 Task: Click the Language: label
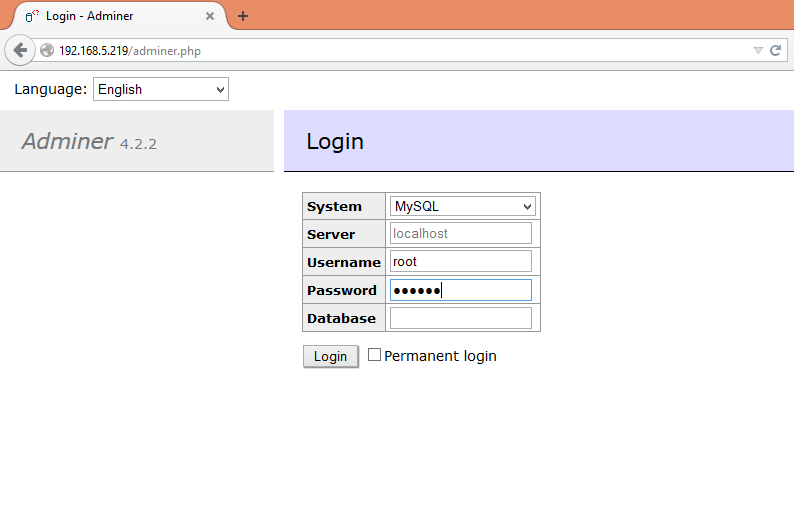coord(51,89)
